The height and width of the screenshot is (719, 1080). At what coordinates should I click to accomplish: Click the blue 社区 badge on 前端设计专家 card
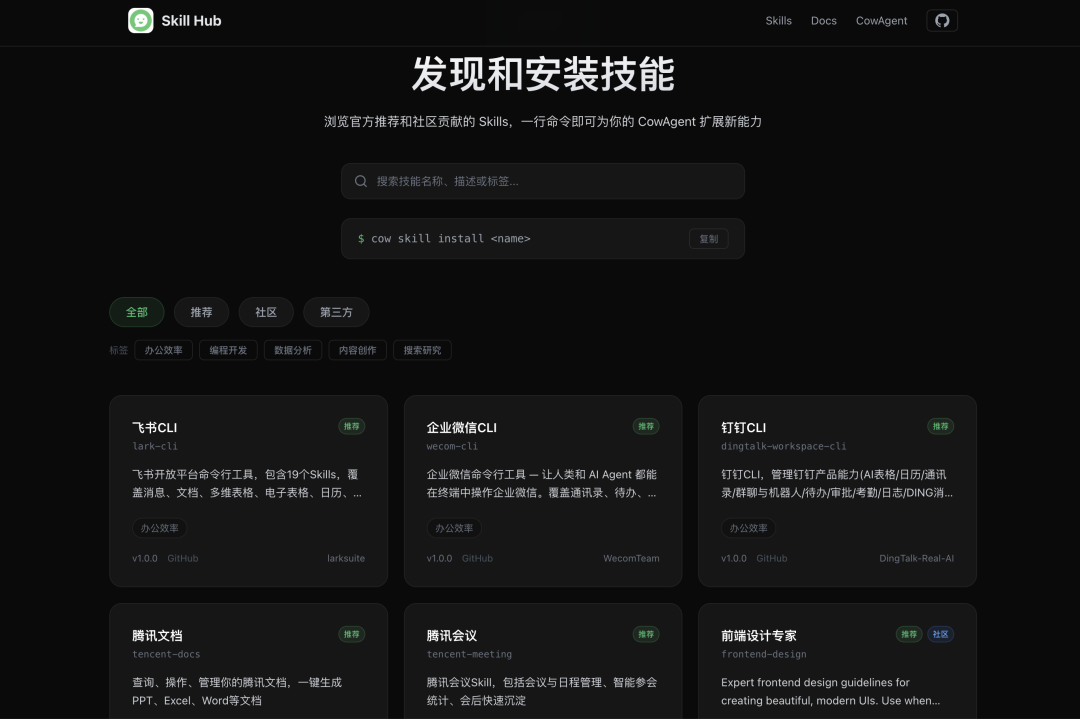[940, 634]
